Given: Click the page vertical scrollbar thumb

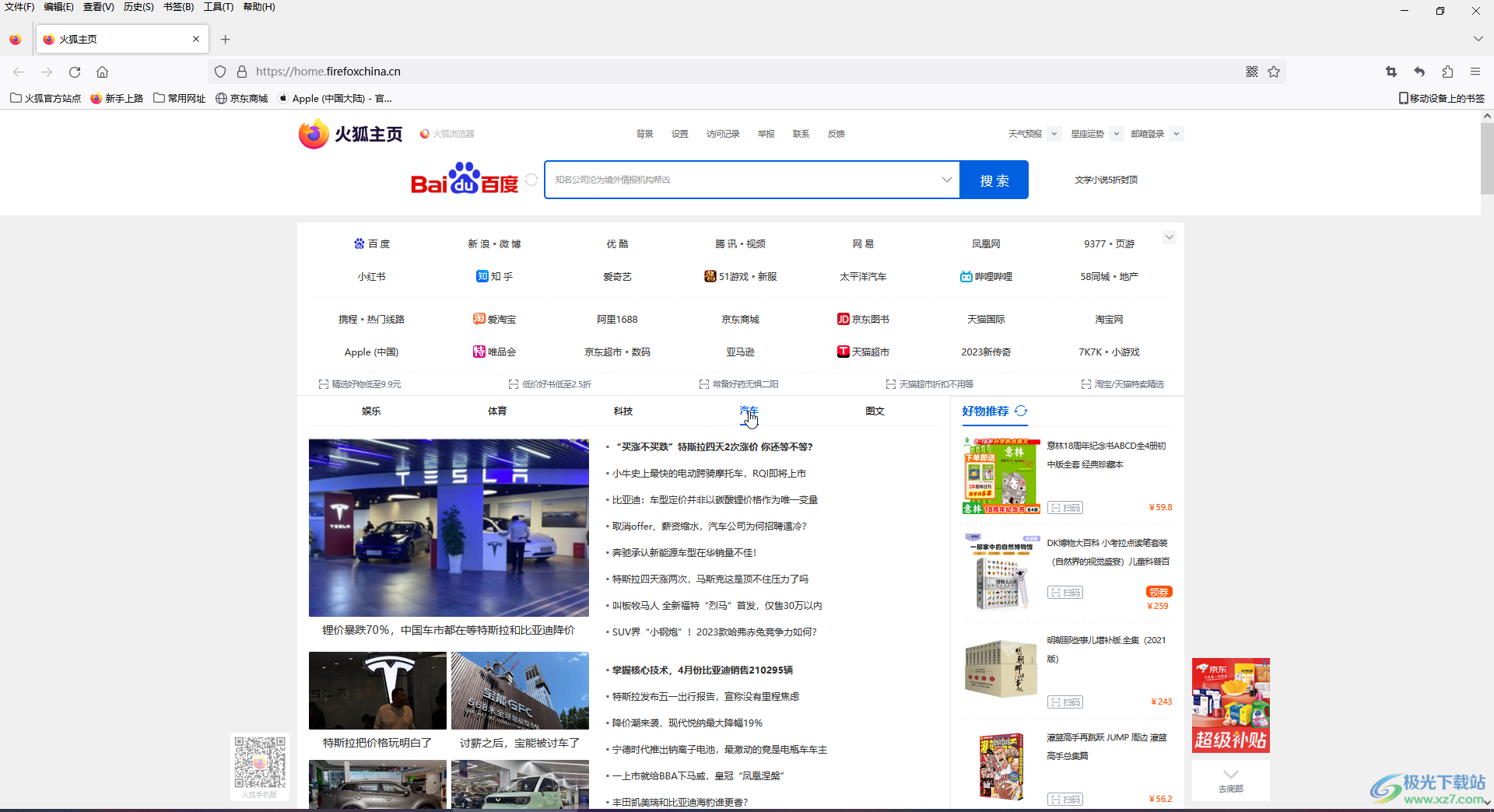Looking at the screenshot, I should [x=1487, y=158].
